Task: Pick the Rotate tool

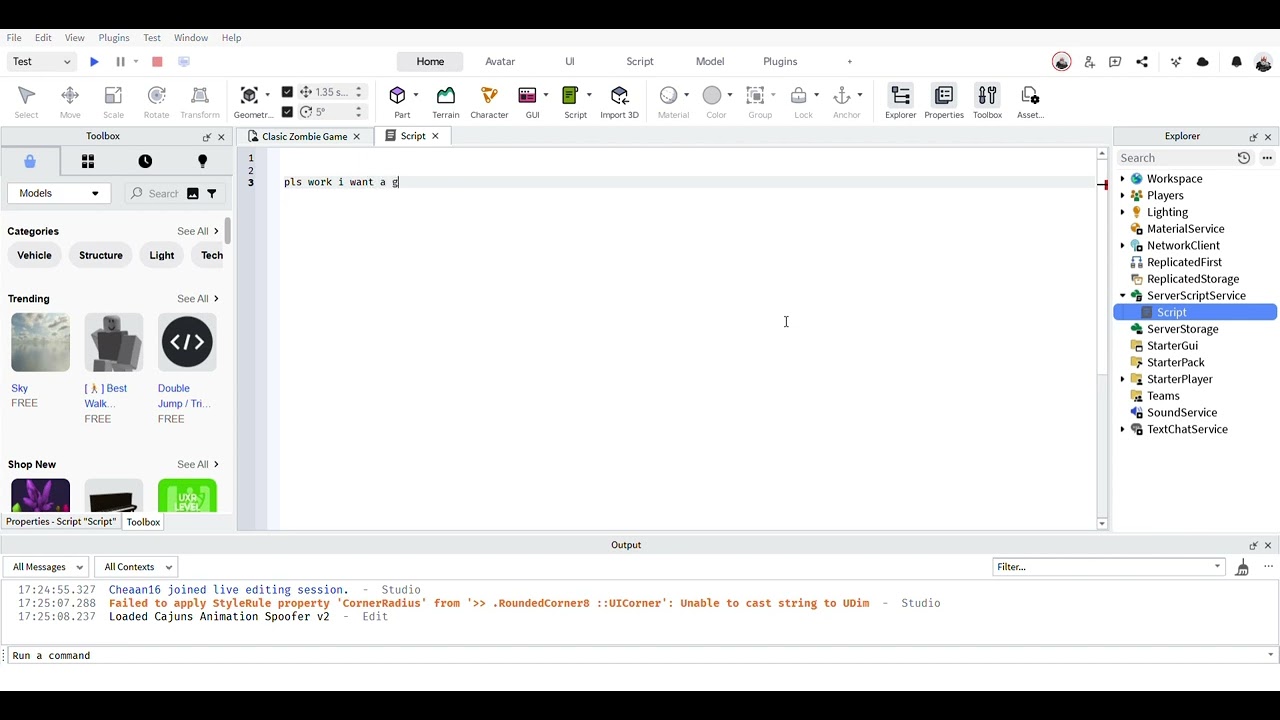Action: point(156,102)
